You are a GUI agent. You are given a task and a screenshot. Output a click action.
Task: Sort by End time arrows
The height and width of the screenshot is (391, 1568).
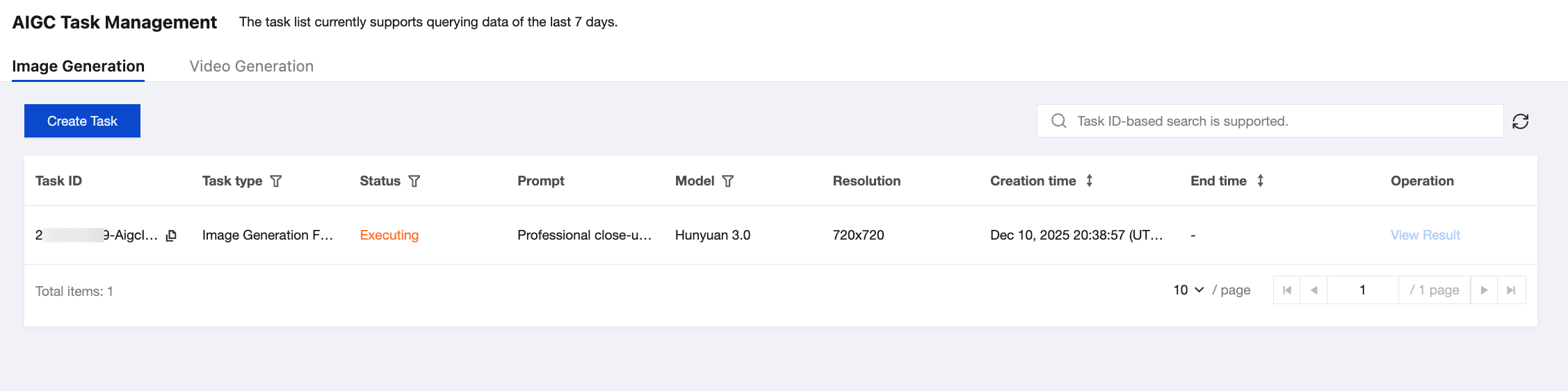tap(1260, 181)
